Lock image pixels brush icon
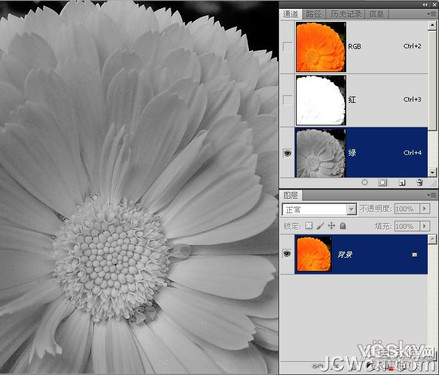Image resolution: width=439 pixels, height=375 pixels. [320, 226]
